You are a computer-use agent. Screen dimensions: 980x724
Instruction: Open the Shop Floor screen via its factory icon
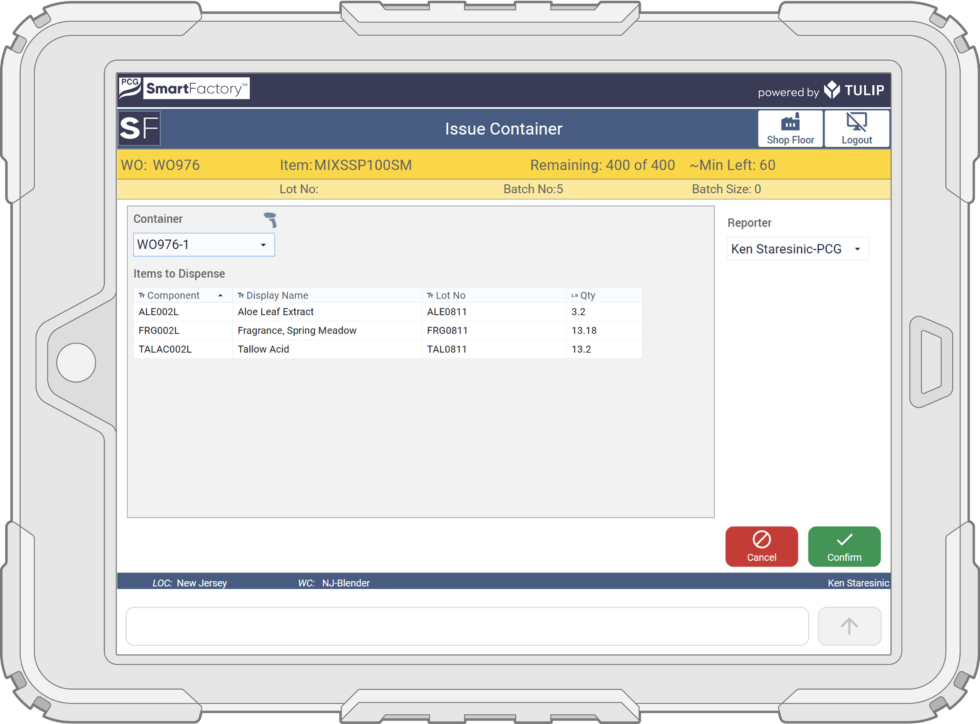790,128
